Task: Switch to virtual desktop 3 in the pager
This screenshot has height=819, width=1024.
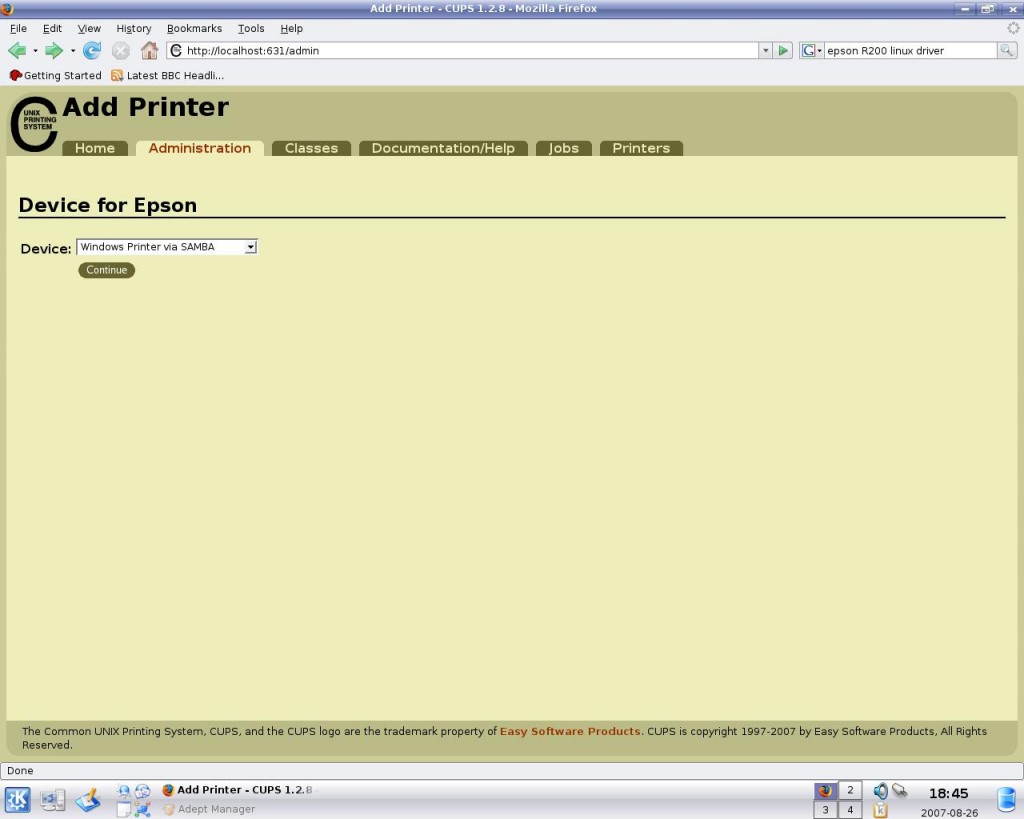Action: pos(825,810)
